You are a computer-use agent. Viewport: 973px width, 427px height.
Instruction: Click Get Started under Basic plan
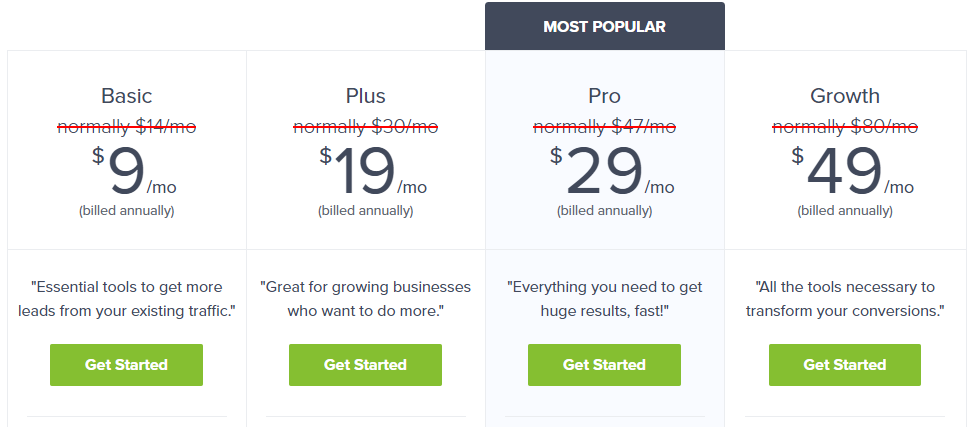(x=127, y=365)
